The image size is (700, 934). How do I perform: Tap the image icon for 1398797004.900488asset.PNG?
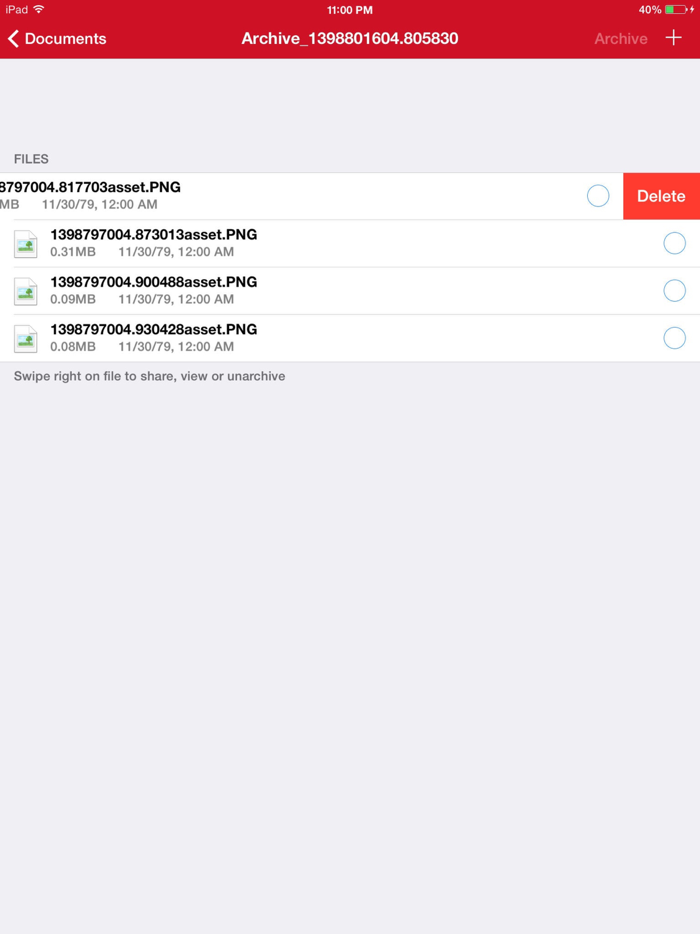click(x=25, y=291)
